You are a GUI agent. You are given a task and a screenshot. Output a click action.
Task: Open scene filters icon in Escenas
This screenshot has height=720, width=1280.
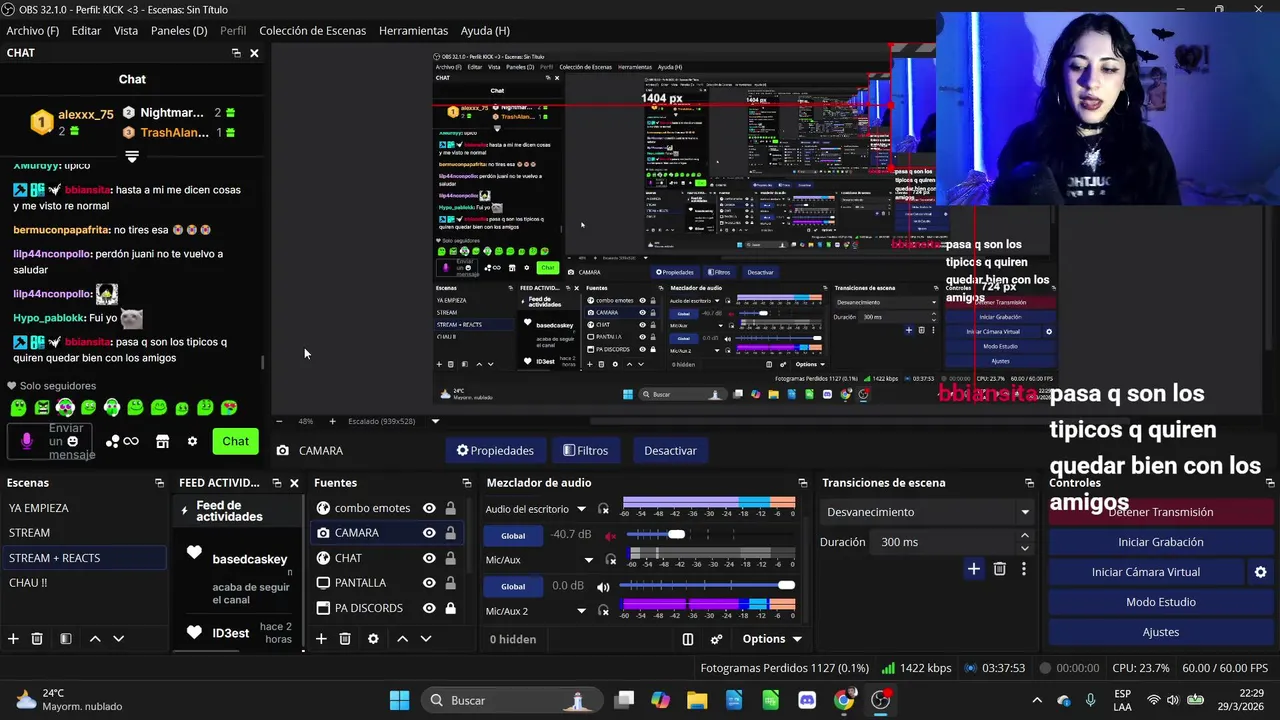(65, 638)
